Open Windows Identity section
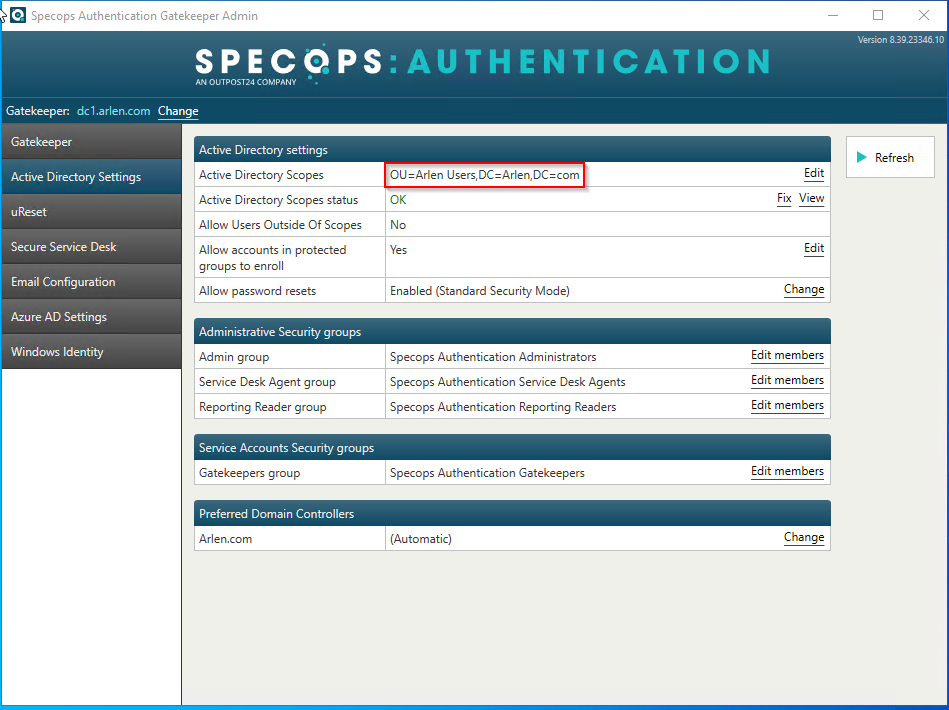 click(91, 352)
